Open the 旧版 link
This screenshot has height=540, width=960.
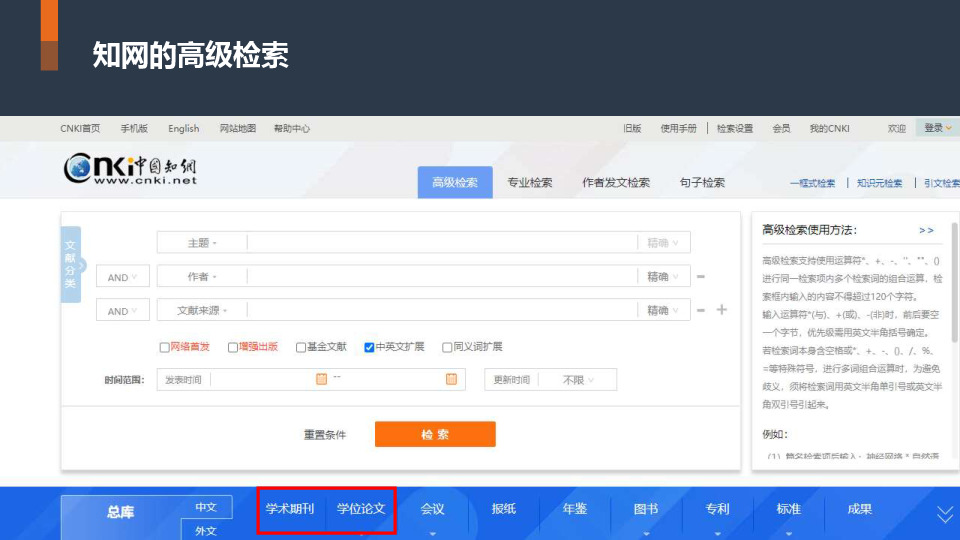[632, 129]
